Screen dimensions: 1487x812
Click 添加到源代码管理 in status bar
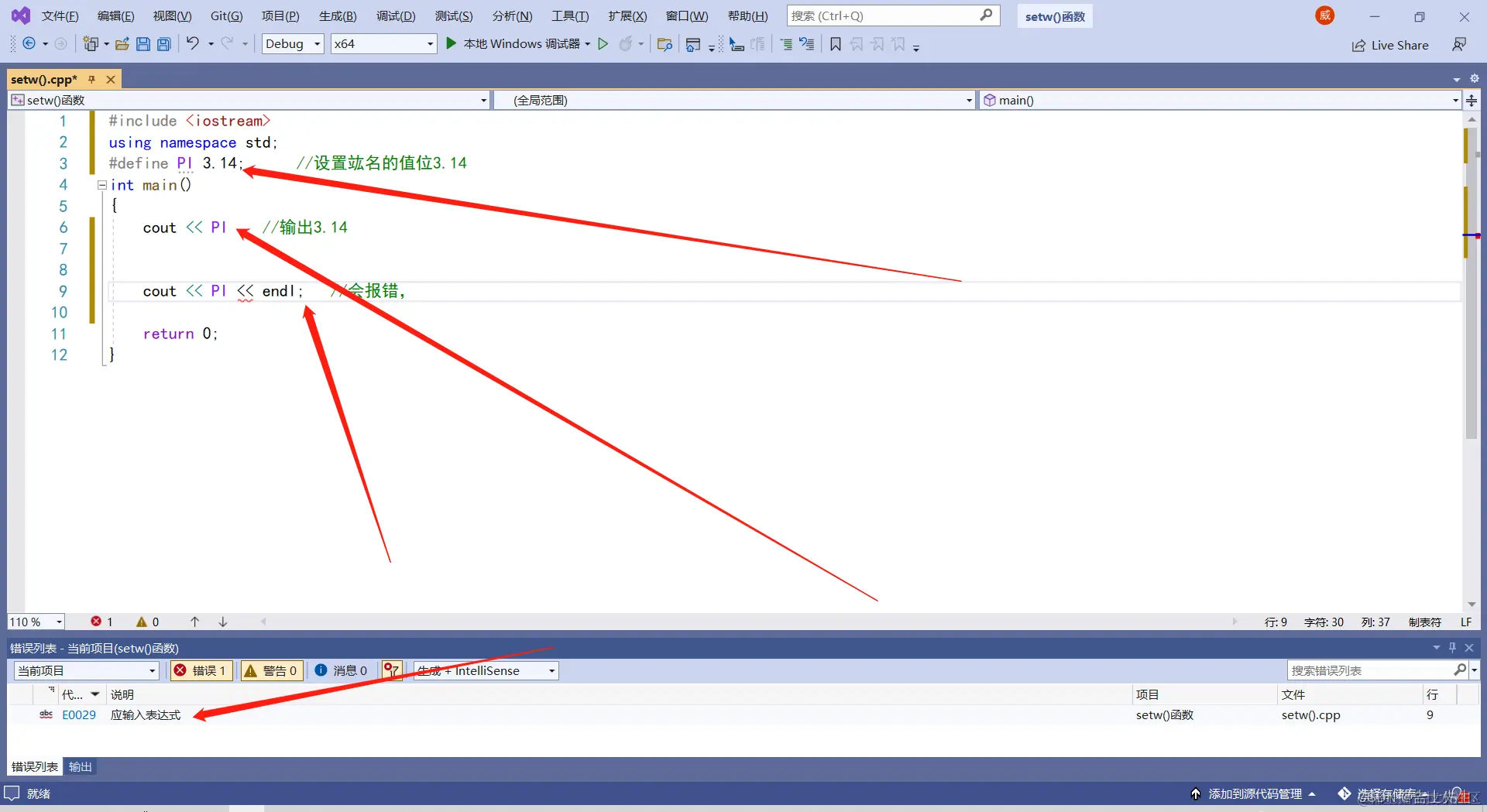click(x=1255, y=794)
